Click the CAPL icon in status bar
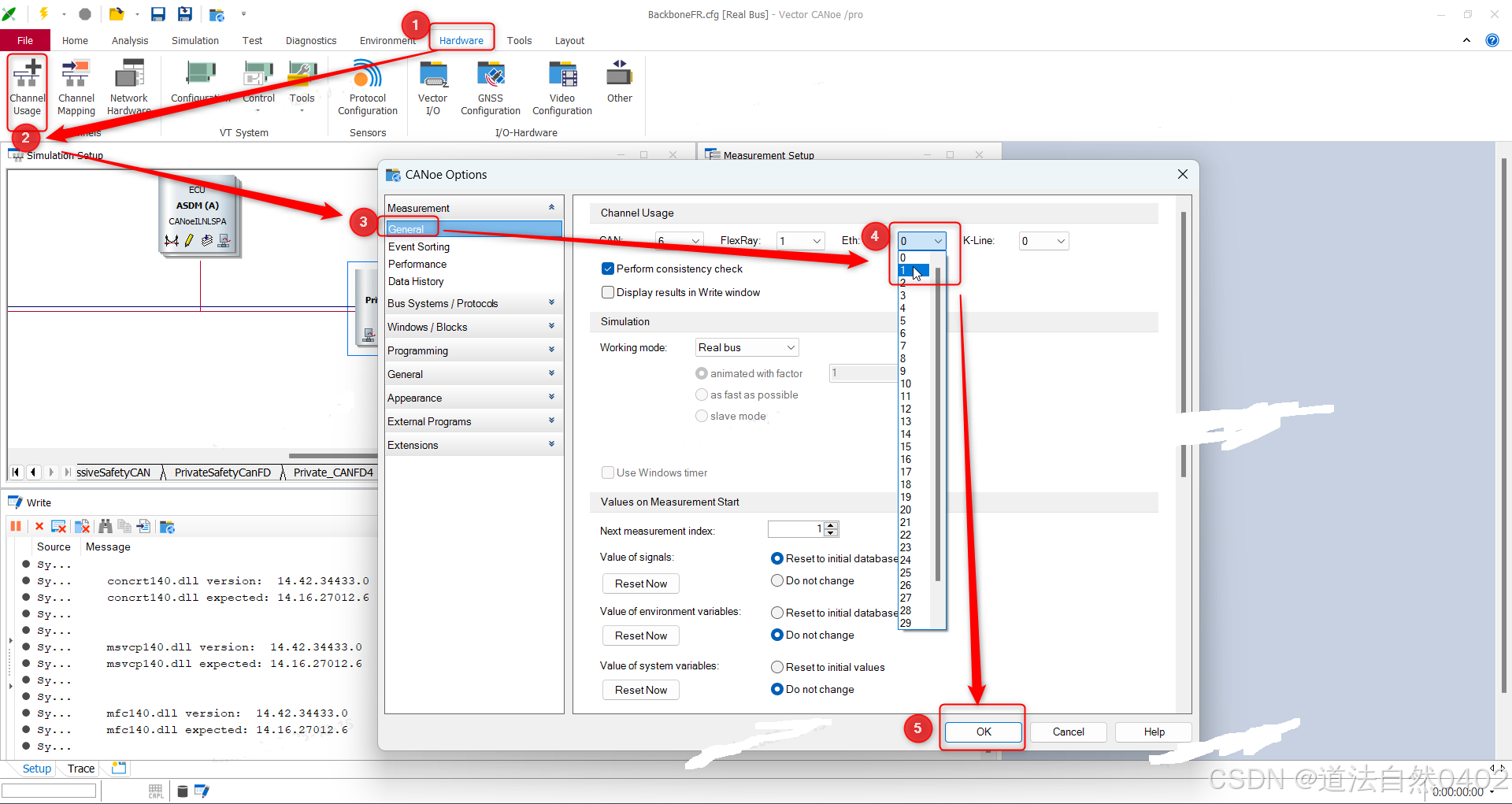This screenshot has height=804, width=1512. pos(156,791)
